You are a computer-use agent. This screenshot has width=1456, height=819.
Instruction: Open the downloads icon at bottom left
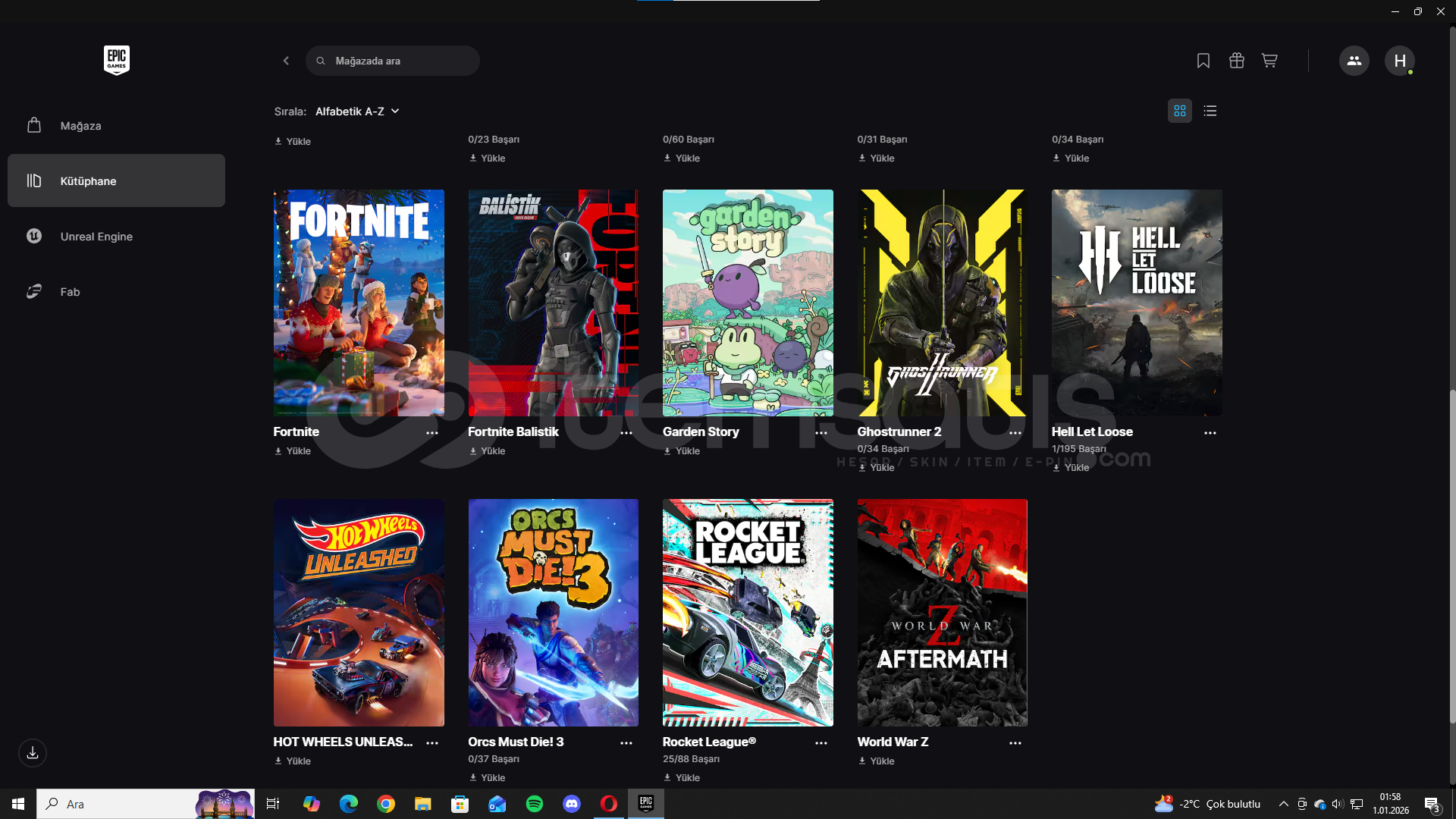pyautogui.click(x=33, y=753)
